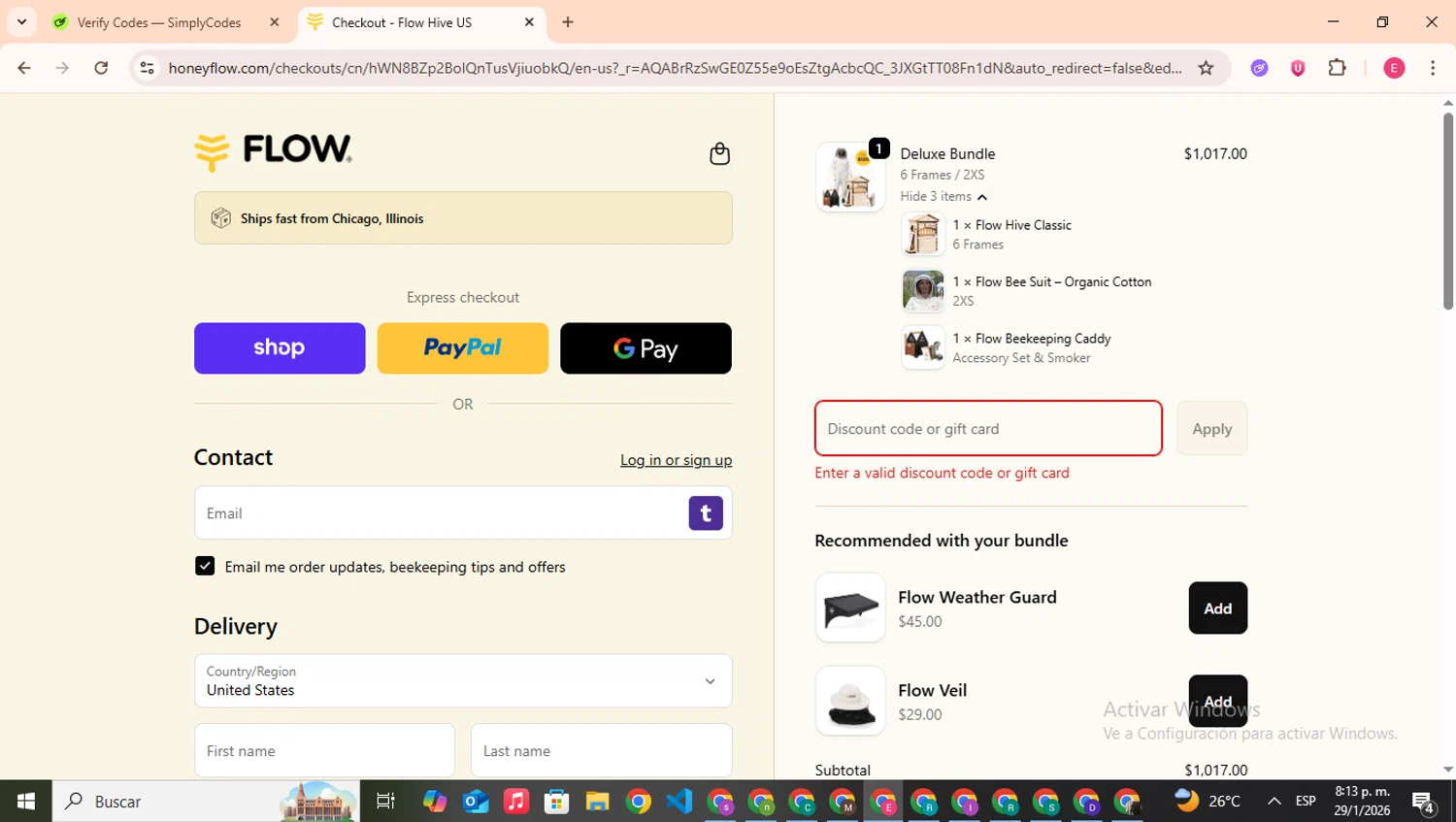The width and height of the screenshot is (1456, 822).
Task: Open Microsoft Store from taskbar
Action: coord(557,801)
